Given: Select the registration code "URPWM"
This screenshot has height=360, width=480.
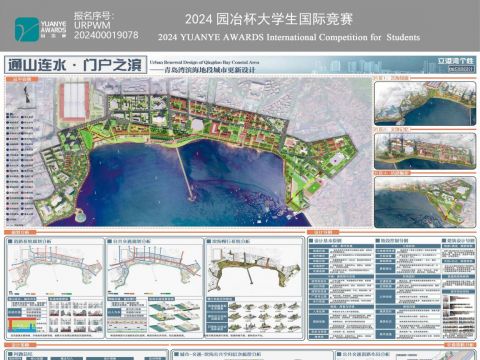Looking at the screenshot, I should pos(92,25).
